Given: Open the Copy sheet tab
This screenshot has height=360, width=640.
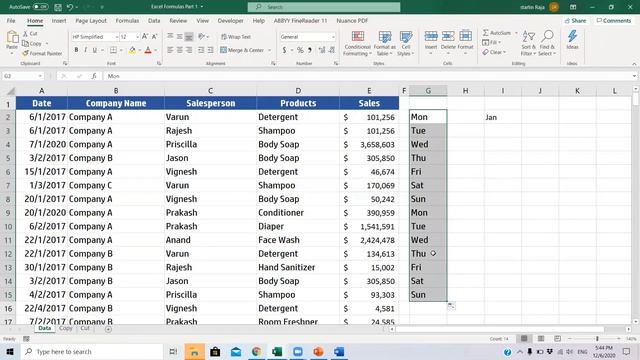Looking at the screenshot, I should pyautogui.click(x=65, y=328).
